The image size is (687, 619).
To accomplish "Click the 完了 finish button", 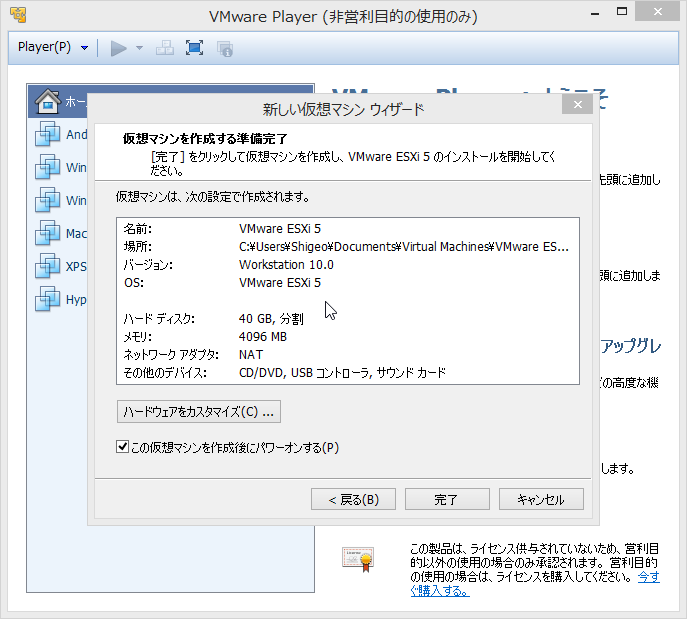I will pyautogui.click(x=447, y=499).
